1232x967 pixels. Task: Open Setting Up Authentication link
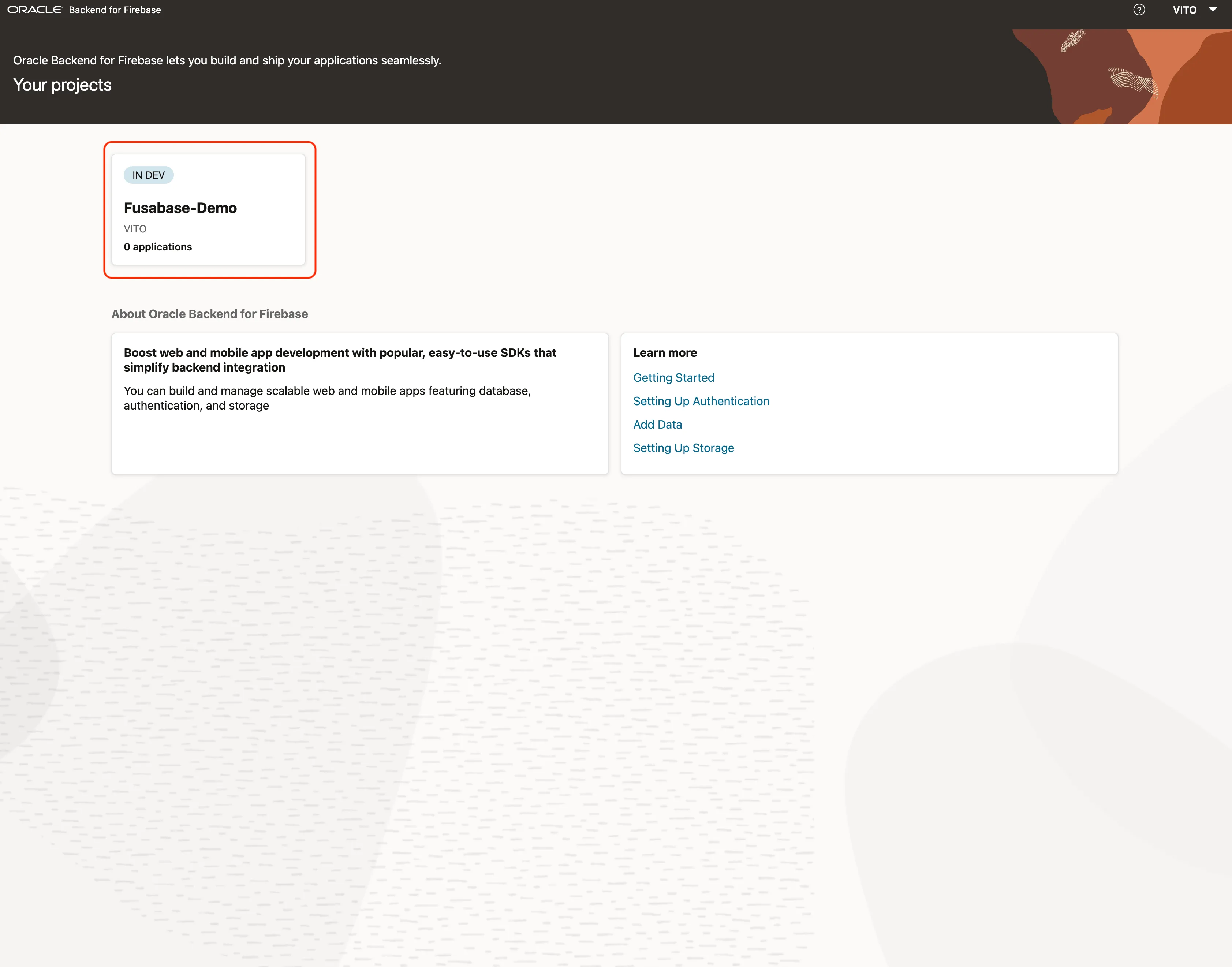click(701, 401)
